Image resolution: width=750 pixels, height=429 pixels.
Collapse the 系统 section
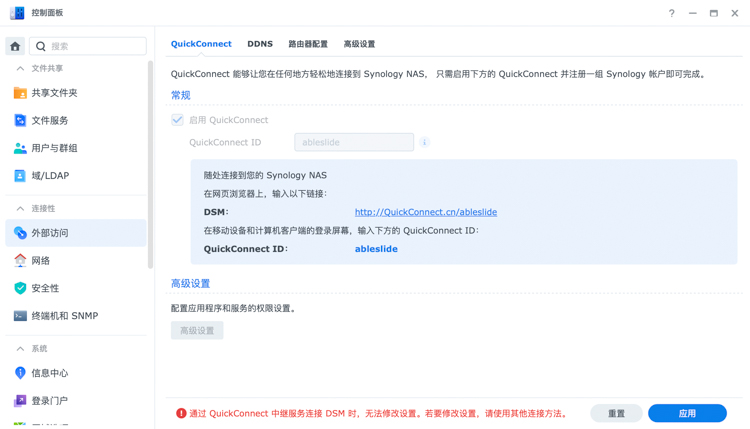(20, 349)
